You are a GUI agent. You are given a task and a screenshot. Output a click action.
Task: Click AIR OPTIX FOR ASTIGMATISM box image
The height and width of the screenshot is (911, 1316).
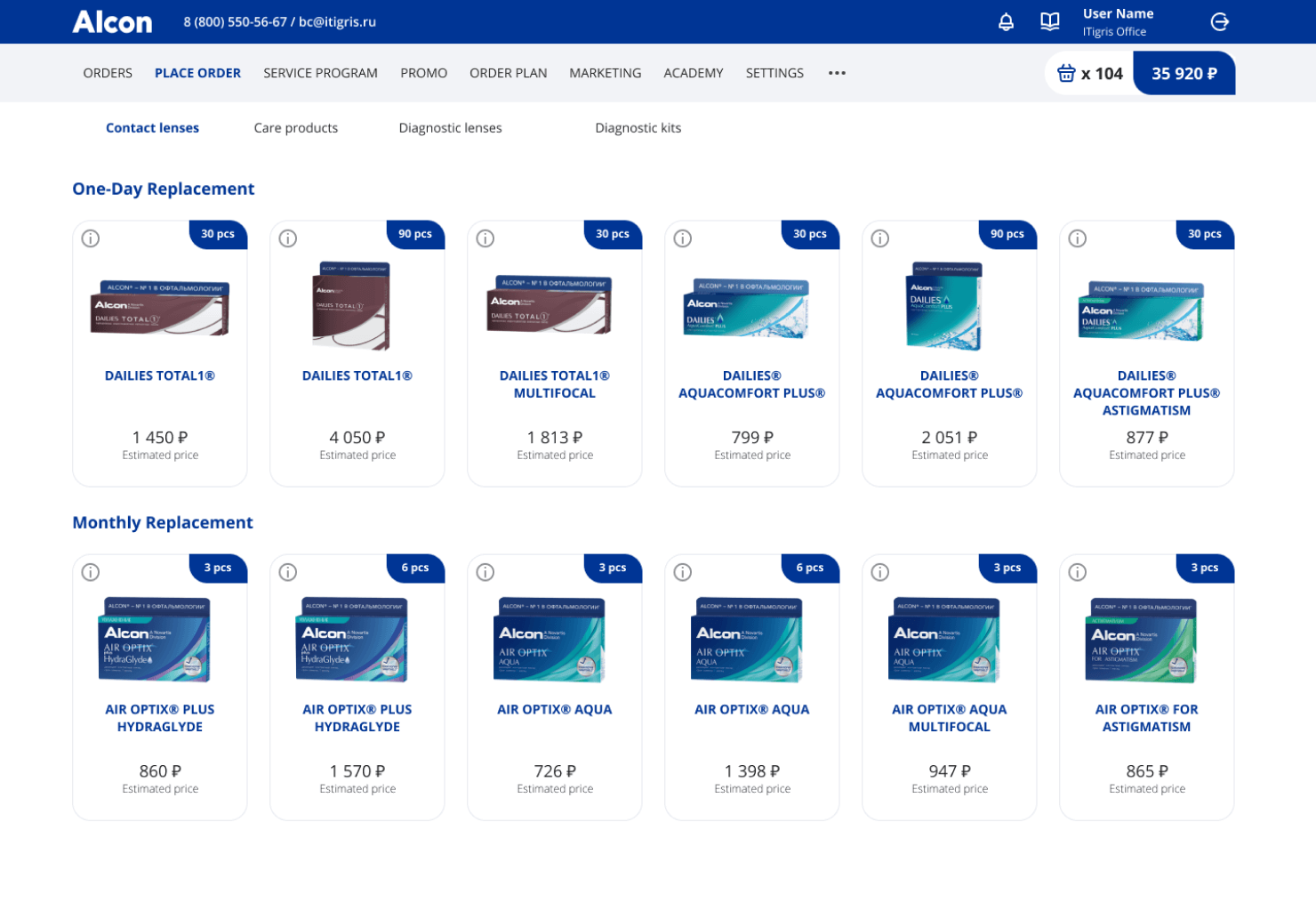click(x=1142, y=640)
